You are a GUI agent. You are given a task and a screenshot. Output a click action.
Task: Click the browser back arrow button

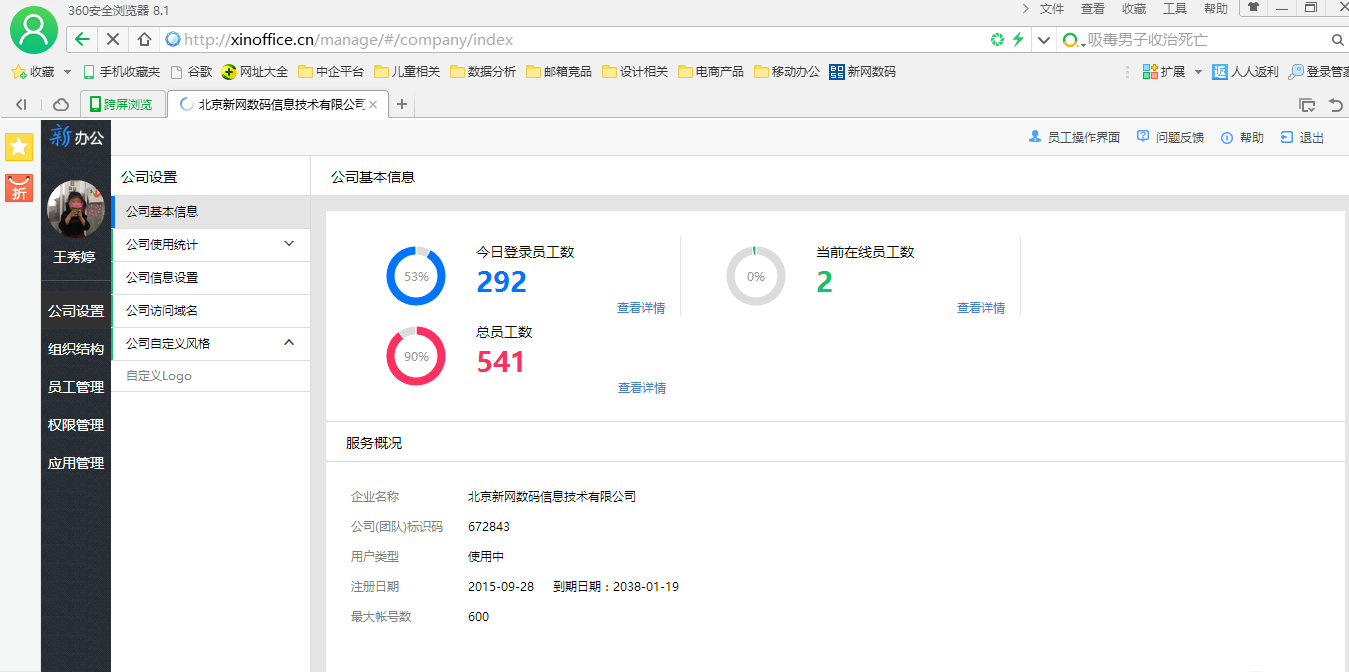(83, 40)
